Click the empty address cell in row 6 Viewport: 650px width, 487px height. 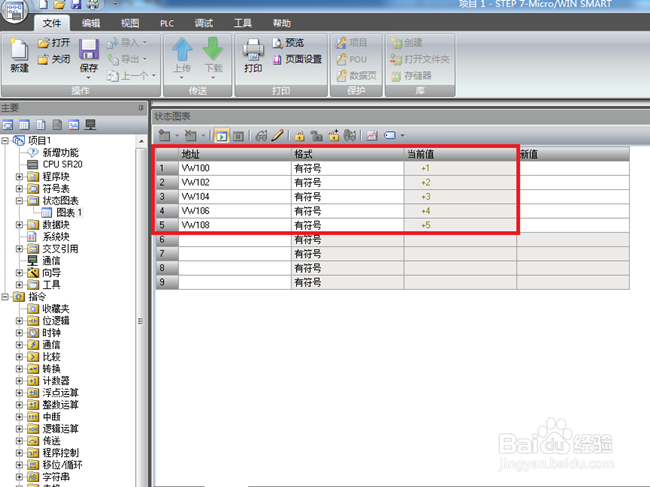click(235, 240)
